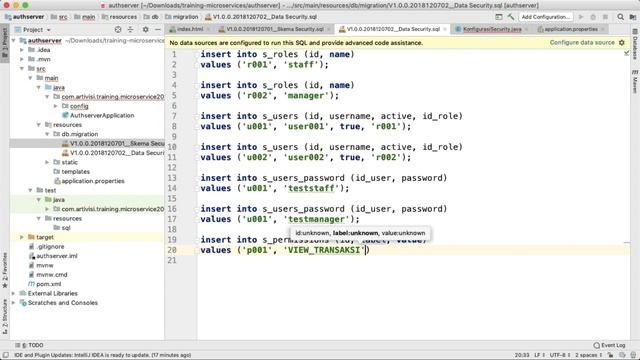Open Project panel settings gear
Screen dimensions: 640x360
click(145, 29)
